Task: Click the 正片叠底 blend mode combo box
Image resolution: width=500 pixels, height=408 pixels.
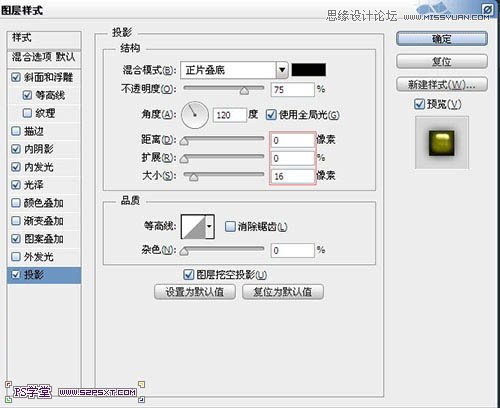Action: coord(234,70)
